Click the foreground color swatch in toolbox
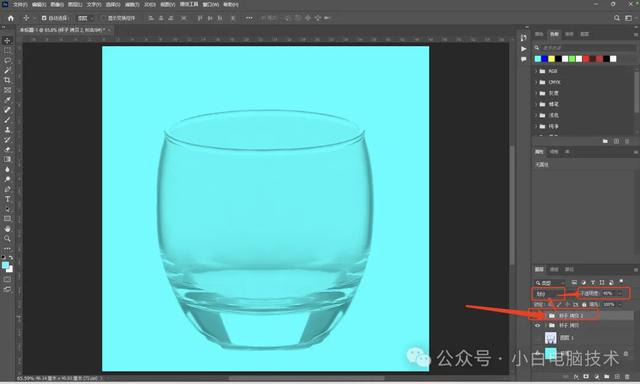Image resolution: width=640 pixels, height=384 pixels. pos(5,265)
